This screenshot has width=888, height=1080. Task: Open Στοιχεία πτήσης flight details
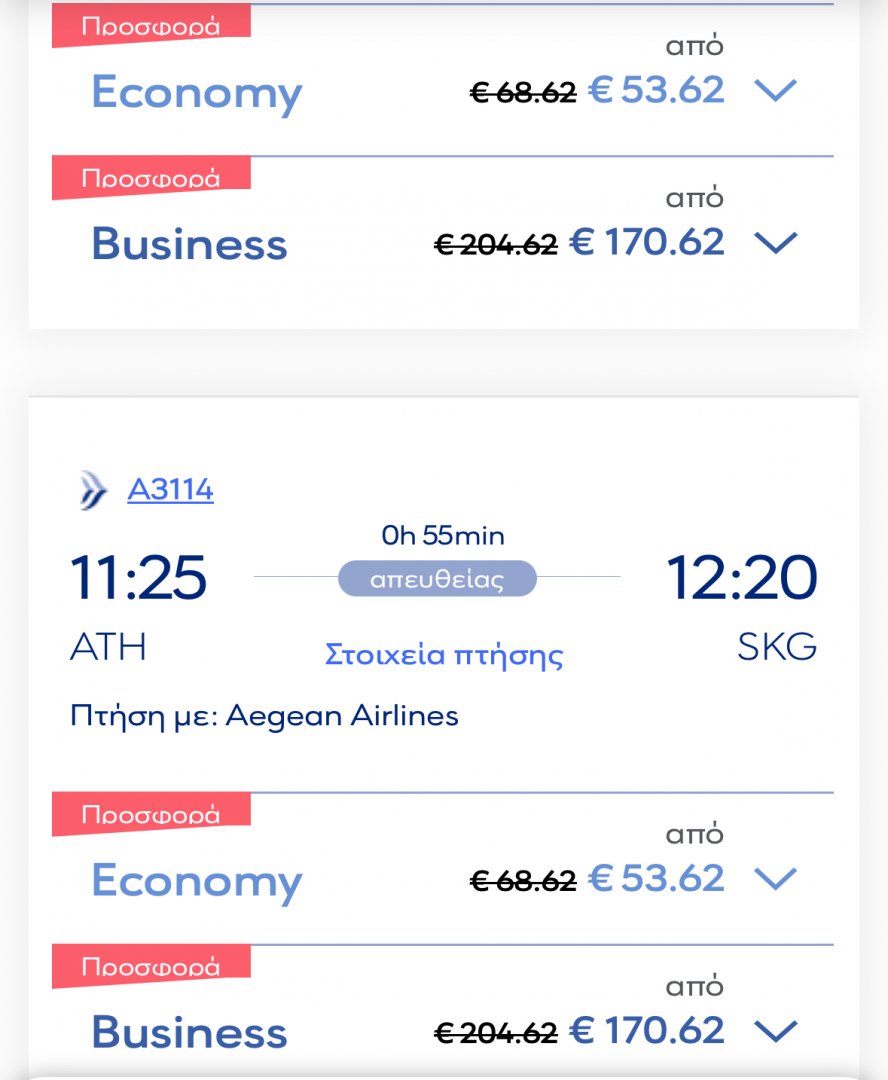click(444, 654)
